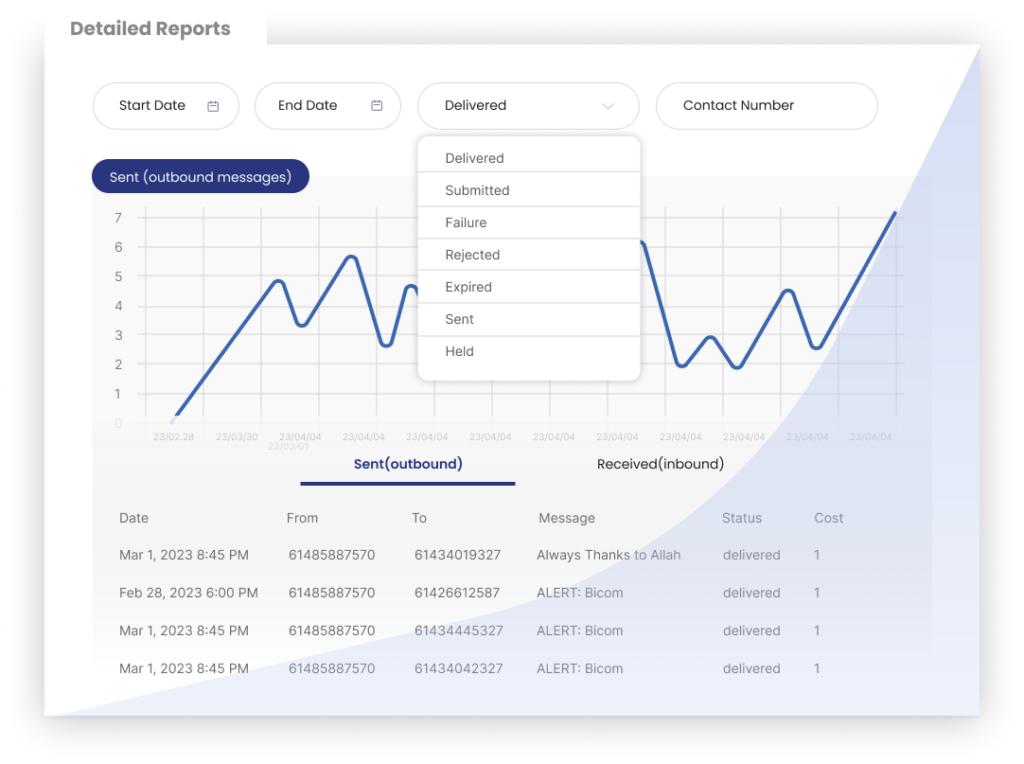Enter a number in the Contact Number field

pyautogui.click(x=766, y=105)
